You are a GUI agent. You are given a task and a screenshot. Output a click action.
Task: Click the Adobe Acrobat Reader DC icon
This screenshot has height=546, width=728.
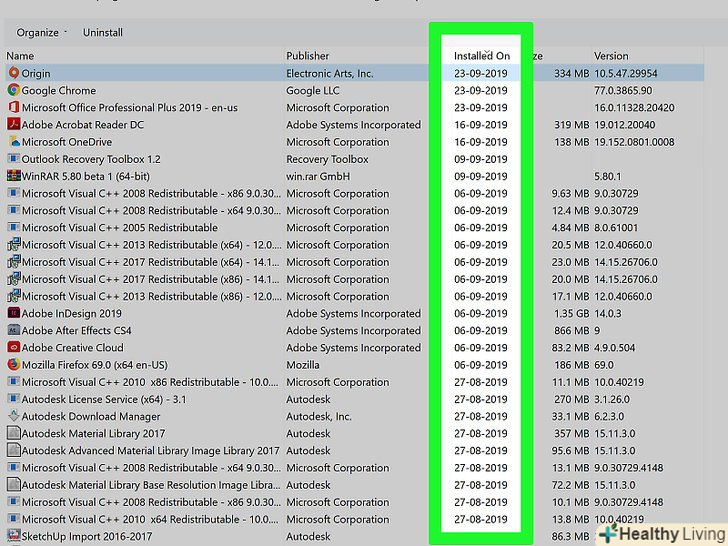click(13, 124)
